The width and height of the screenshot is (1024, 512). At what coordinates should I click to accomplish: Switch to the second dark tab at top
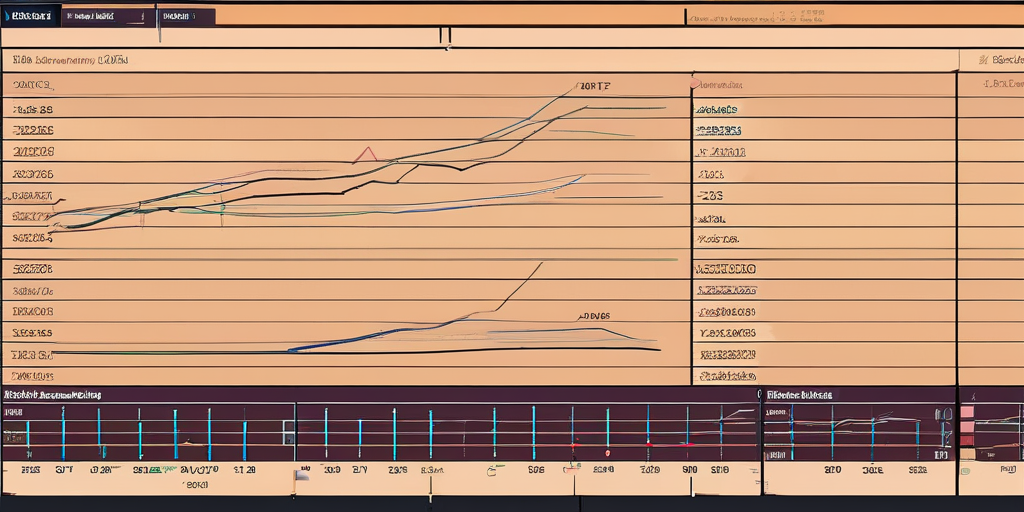coord(108,16)
